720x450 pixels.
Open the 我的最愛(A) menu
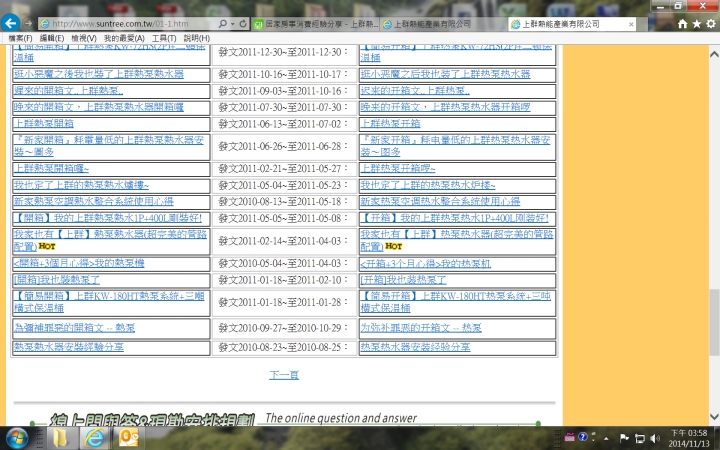click(124, 38)
